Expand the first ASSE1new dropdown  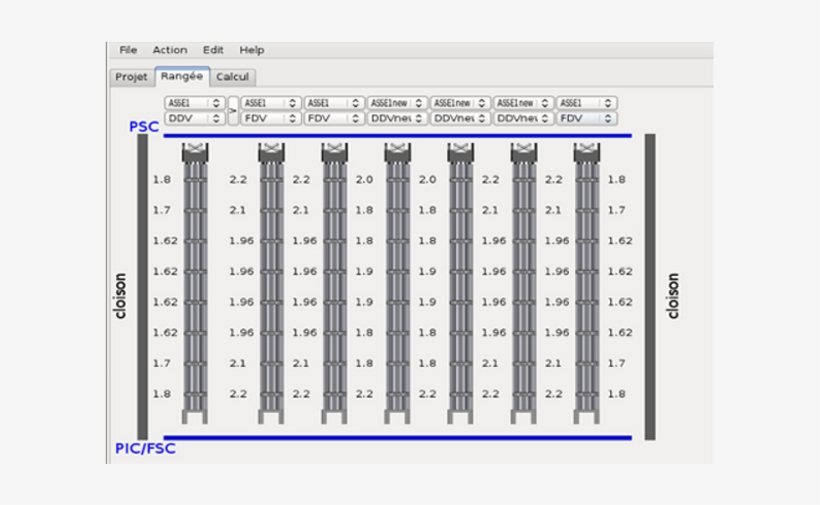397,103
